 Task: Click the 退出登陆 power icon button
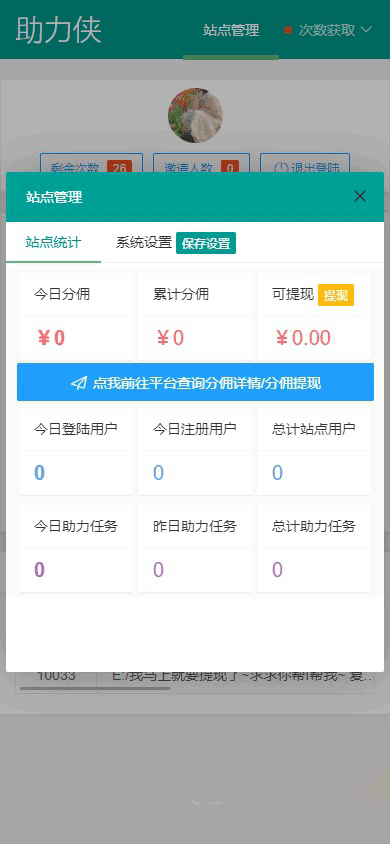pos(305,165)
